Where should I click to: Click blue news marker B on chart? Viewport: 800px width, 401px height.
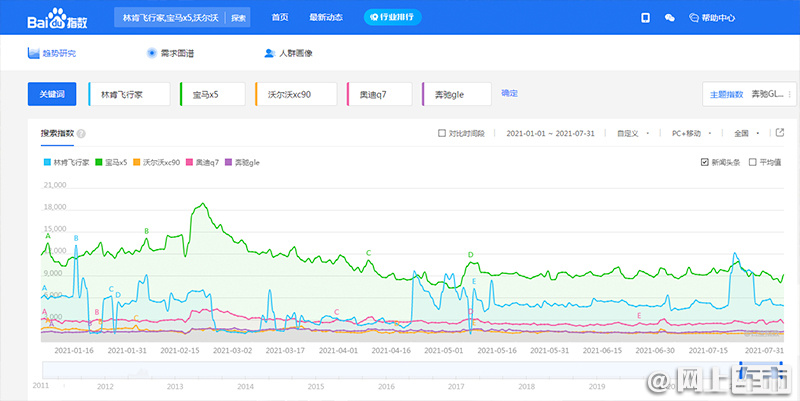[76, 238]
